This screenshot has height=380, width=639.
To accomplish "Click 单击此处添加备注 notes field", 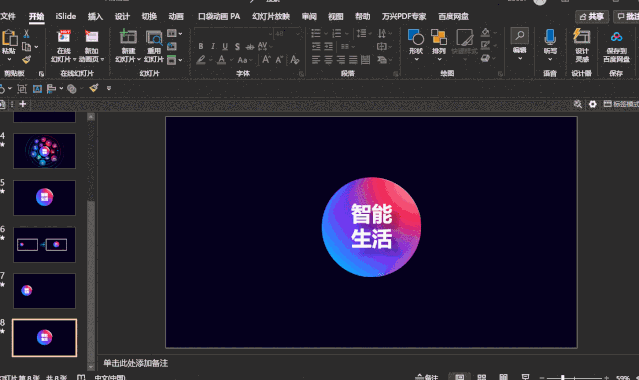I will 135,363.
